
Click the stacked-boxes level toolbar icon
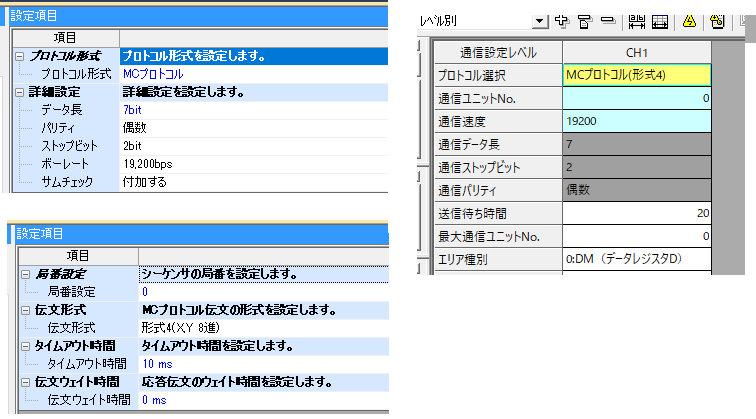click(x=584, y=21)
